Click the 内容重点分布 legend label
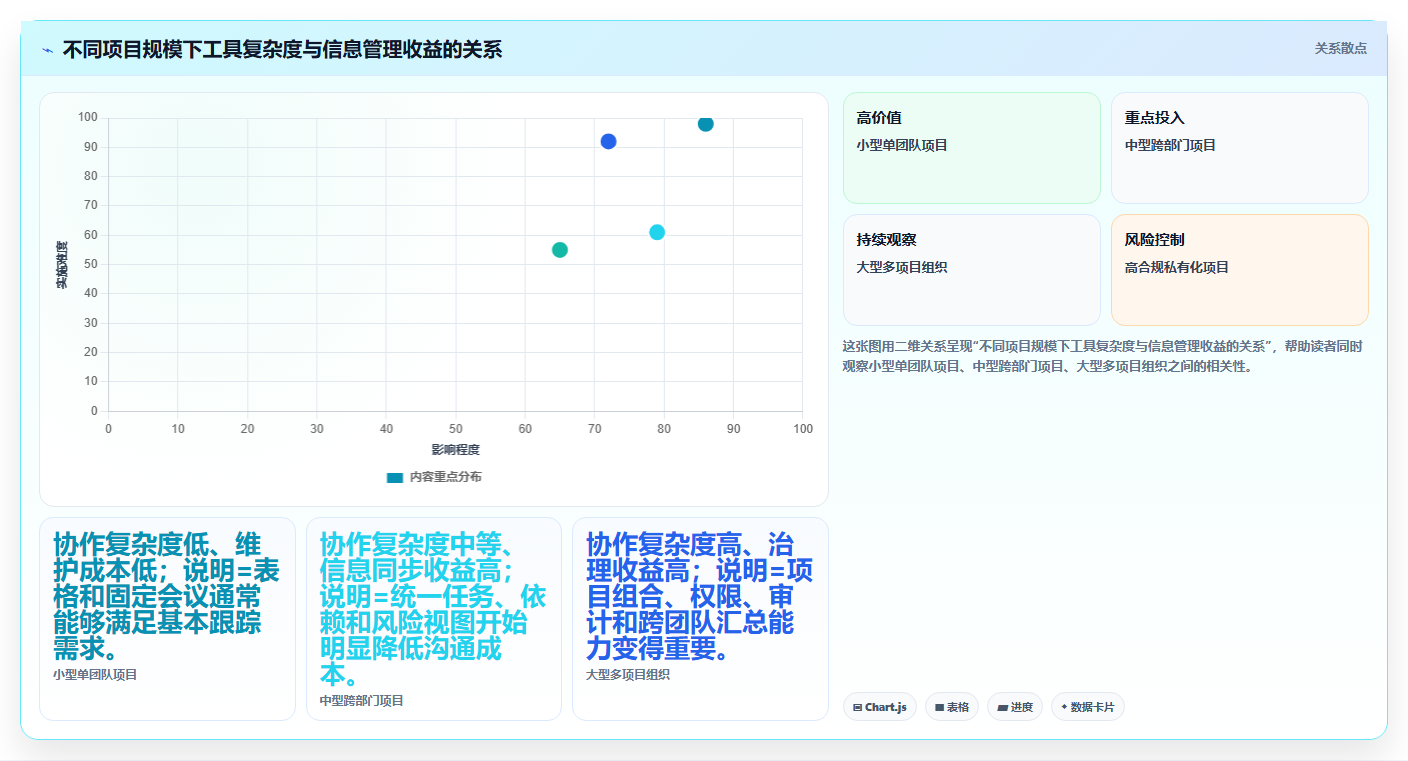The height and width of the screenshot is (761, 1408). (445, 477)
